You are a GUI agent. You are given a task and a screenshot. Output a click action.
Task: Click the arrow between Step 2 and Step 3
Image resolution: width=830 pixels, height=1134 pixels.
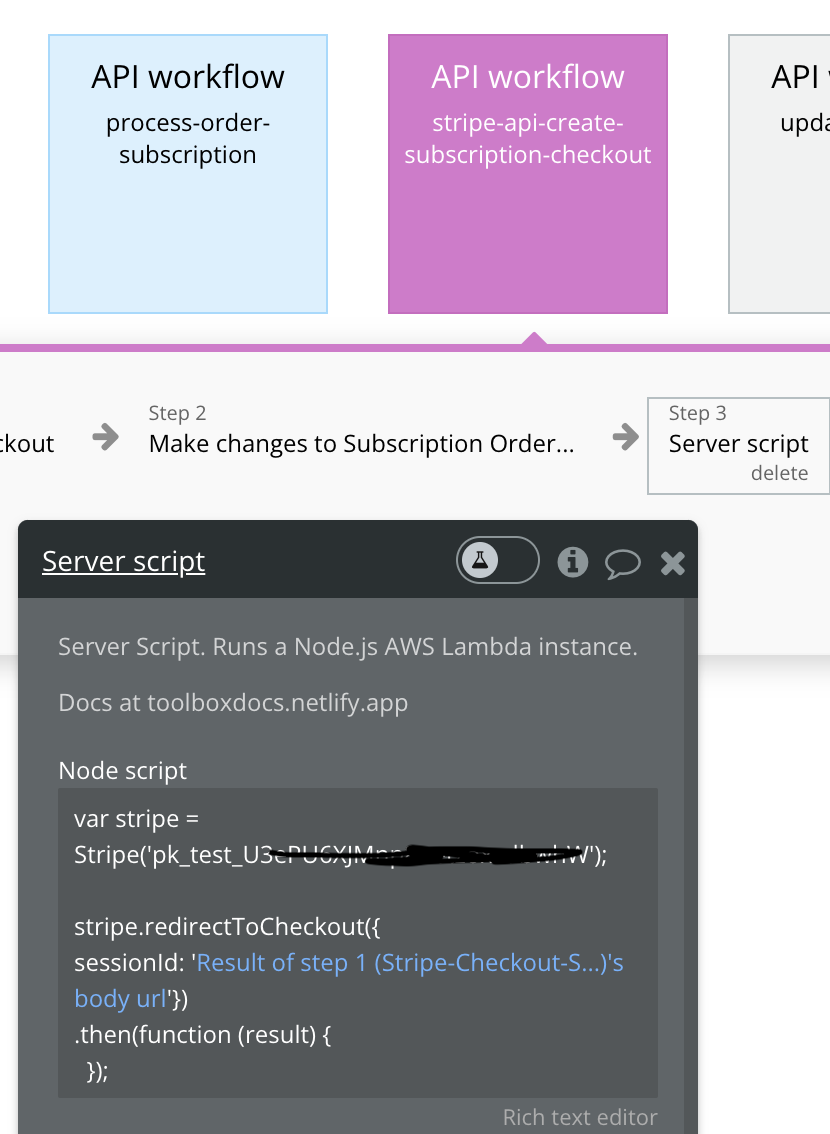tap(625, 436)
